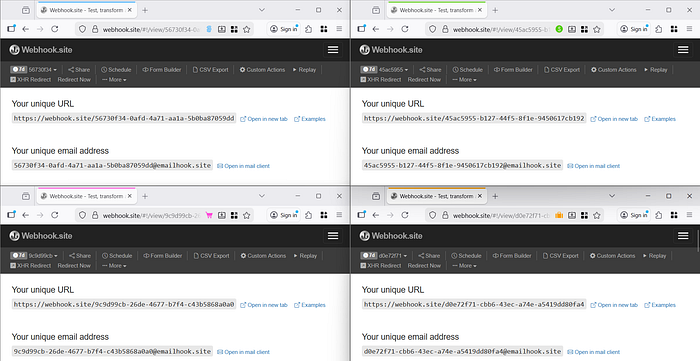Click green dollar container icon in the 45ac5955 address bar
700x361 pixels.
559,29
